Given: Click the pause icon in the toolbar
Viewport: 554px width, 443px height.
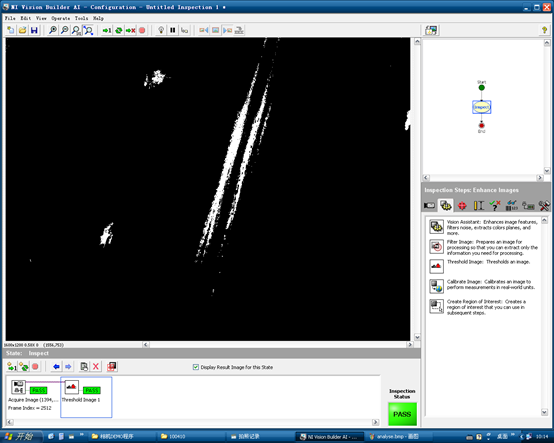Looking at the screenshot, I should 172,30.
